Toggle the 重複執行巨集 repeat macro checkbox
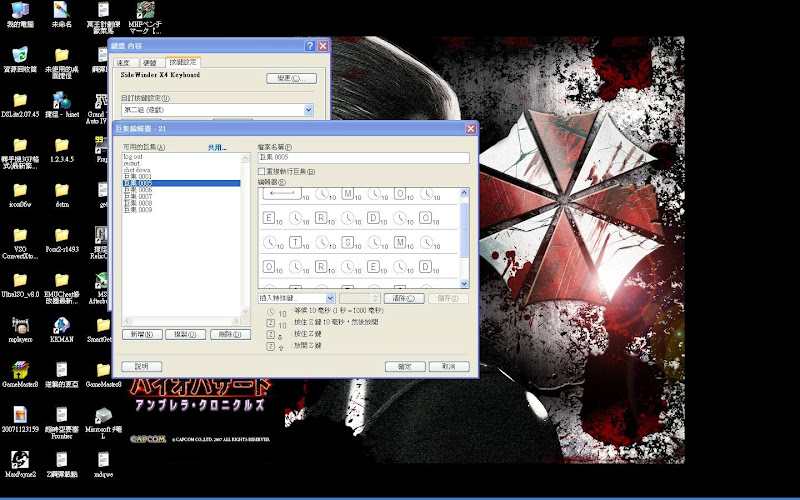Screen dimensions: 800x500 tap(262, 171)
